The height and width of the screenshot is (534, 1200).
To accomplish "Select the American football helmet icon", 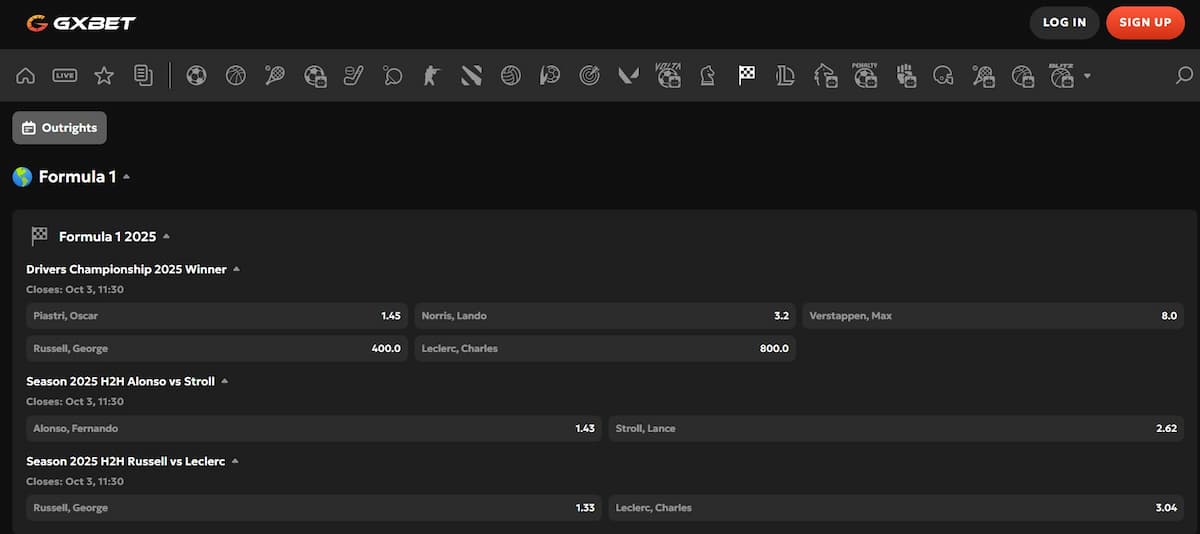I will pyautogui.click(x=943, y=75).
